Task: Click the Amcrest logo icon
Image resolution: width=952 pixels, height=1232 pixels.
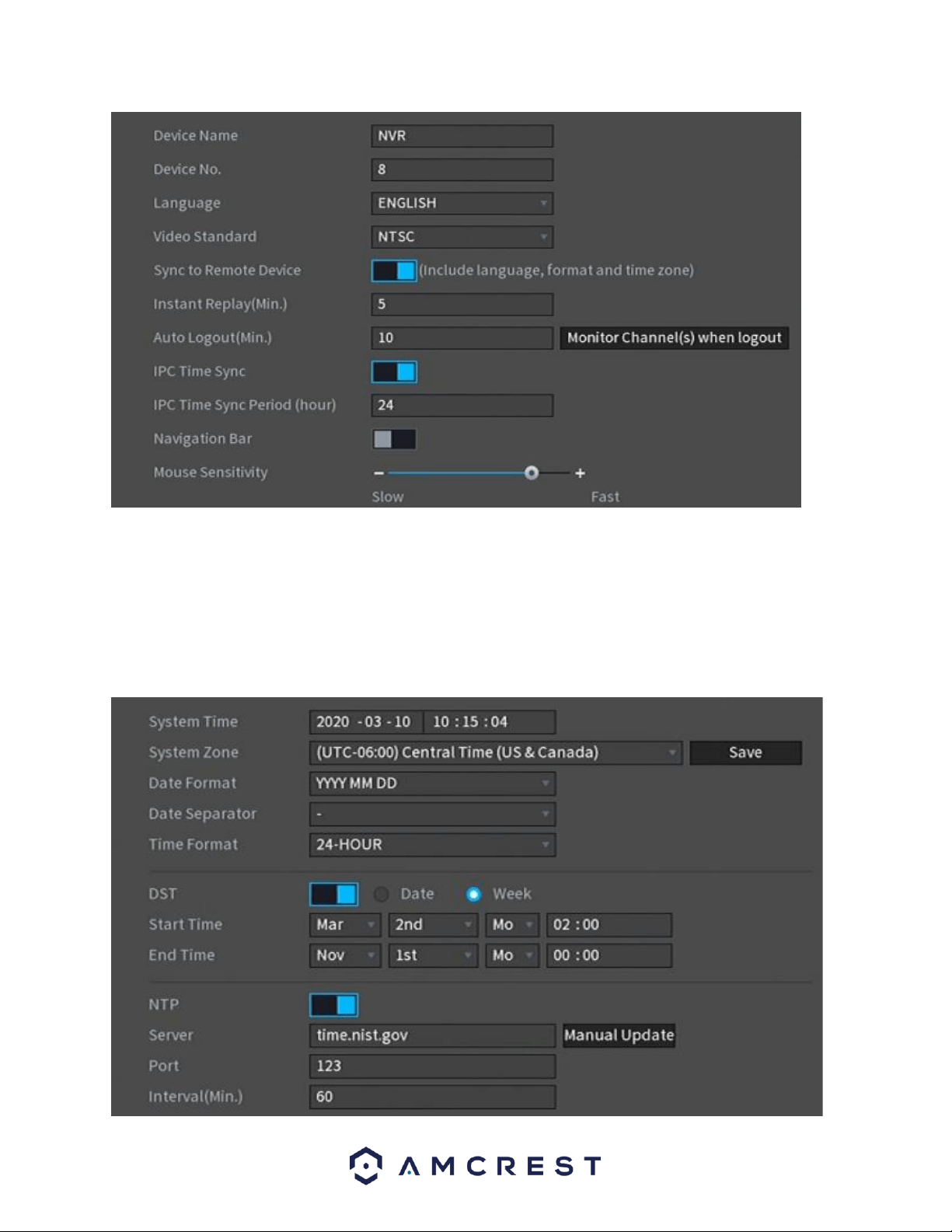Action: pyautogui.click(x=365, y=1165)
